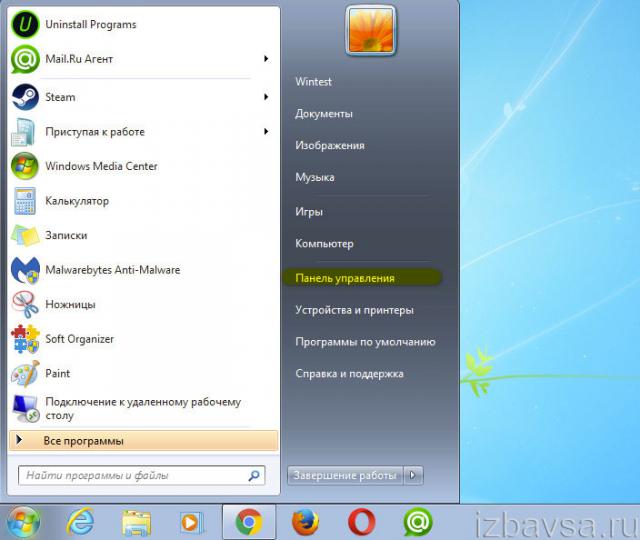The height and width of the screenshot is (540, 640).
Task: Launch Google Chrome from the taskbar
Action: click(x=248, y=521)
